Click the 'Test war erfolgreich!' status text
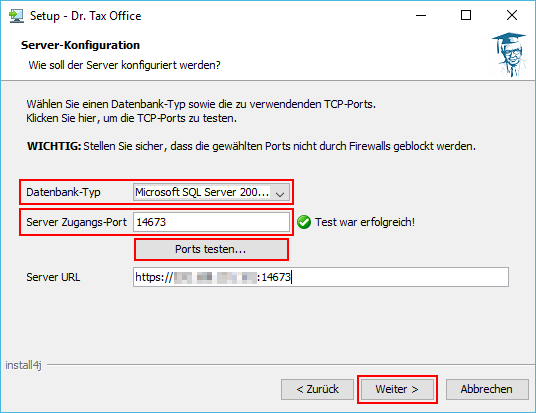The image size is (536, 413). 365,222
